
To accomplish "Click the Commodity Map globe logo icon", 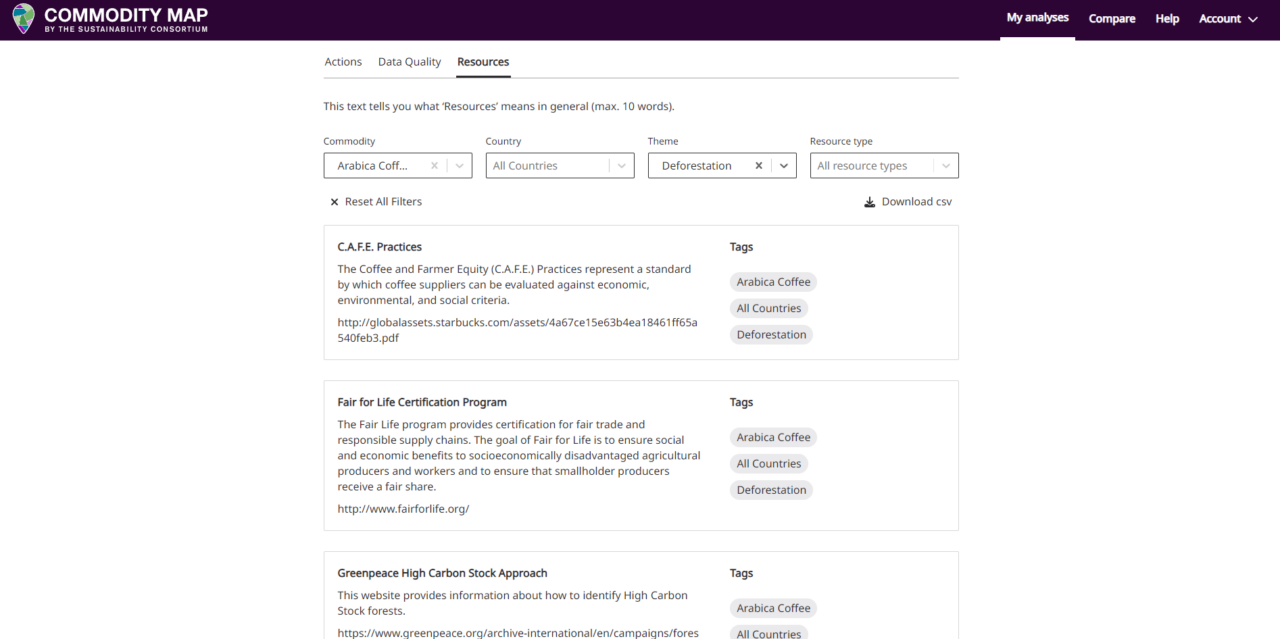I will tap(22, 19).
